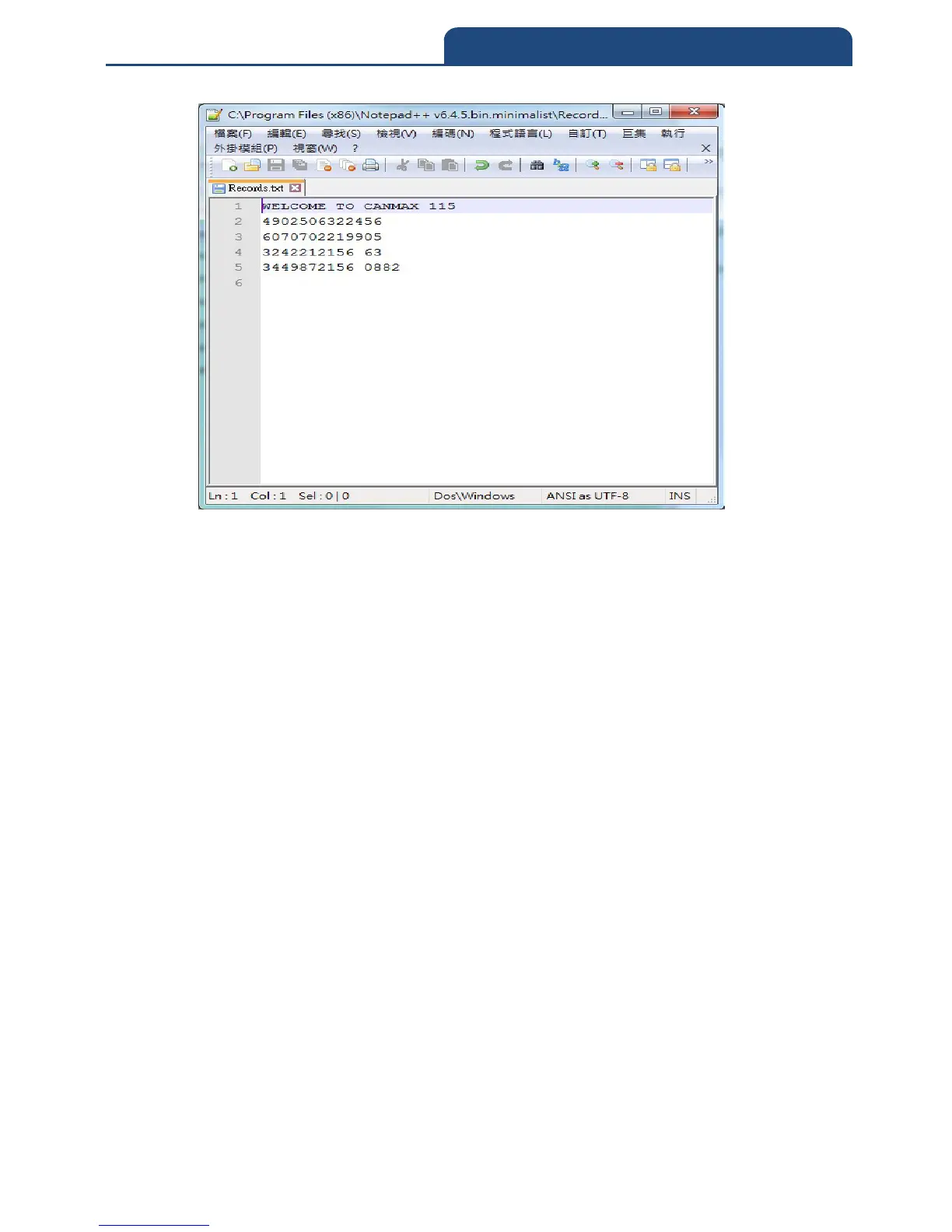Minimize the Notepad++ window

point(628,112)
